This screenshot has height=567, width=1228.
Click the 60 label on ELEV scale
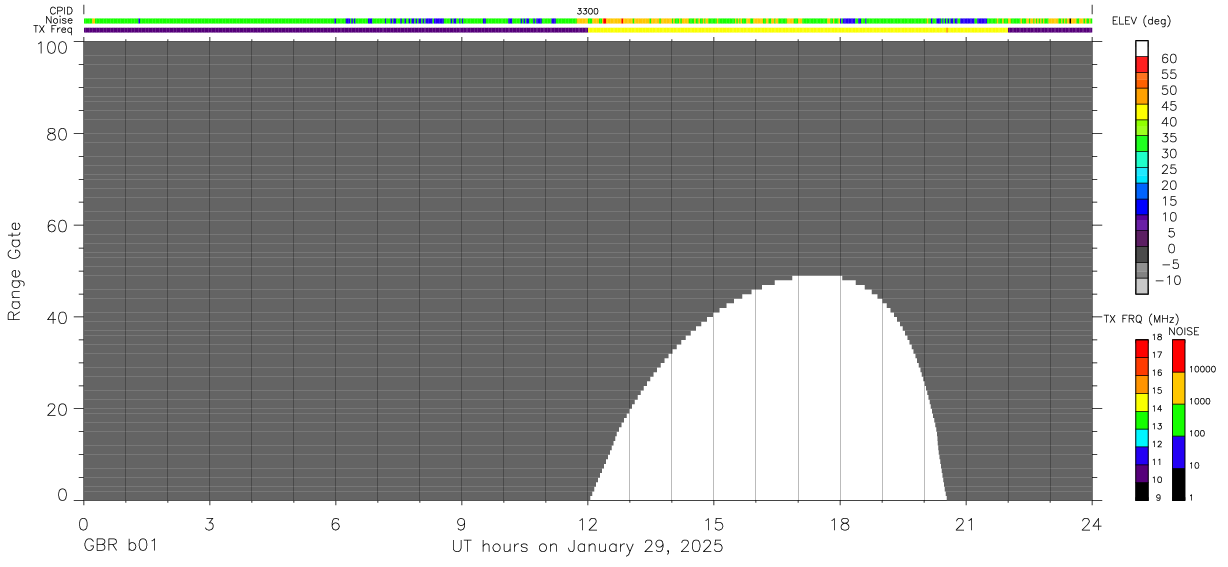[1170, 58]
